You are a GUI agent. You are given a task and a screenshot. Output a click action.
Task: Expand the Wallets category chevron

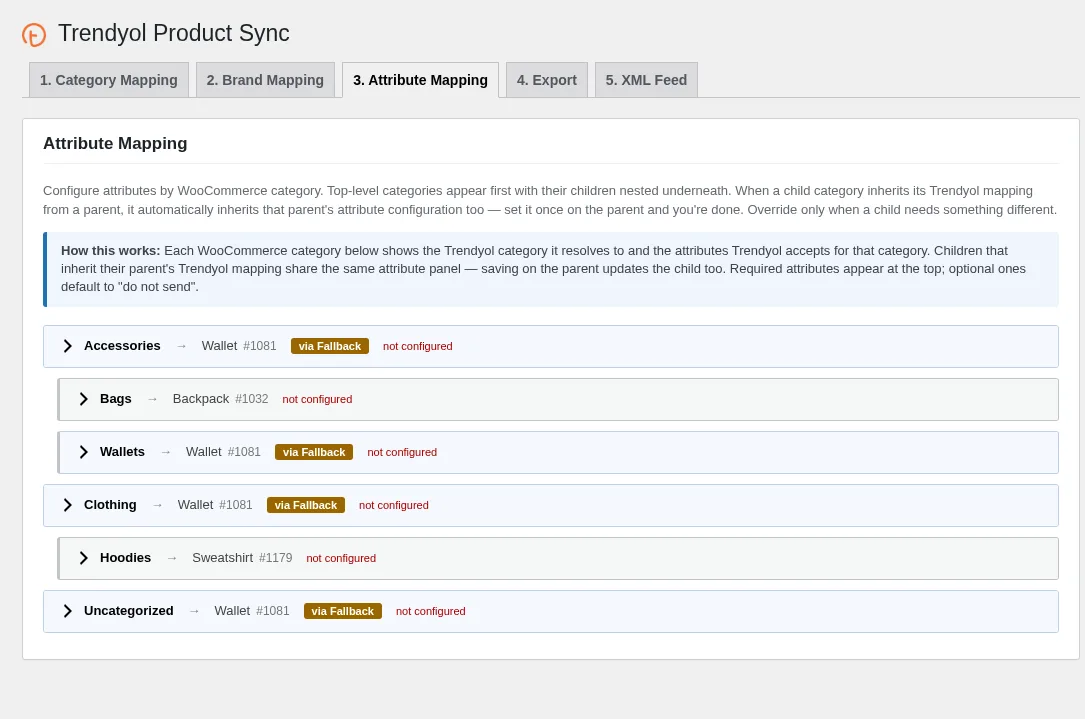click(x=84, y=452)
